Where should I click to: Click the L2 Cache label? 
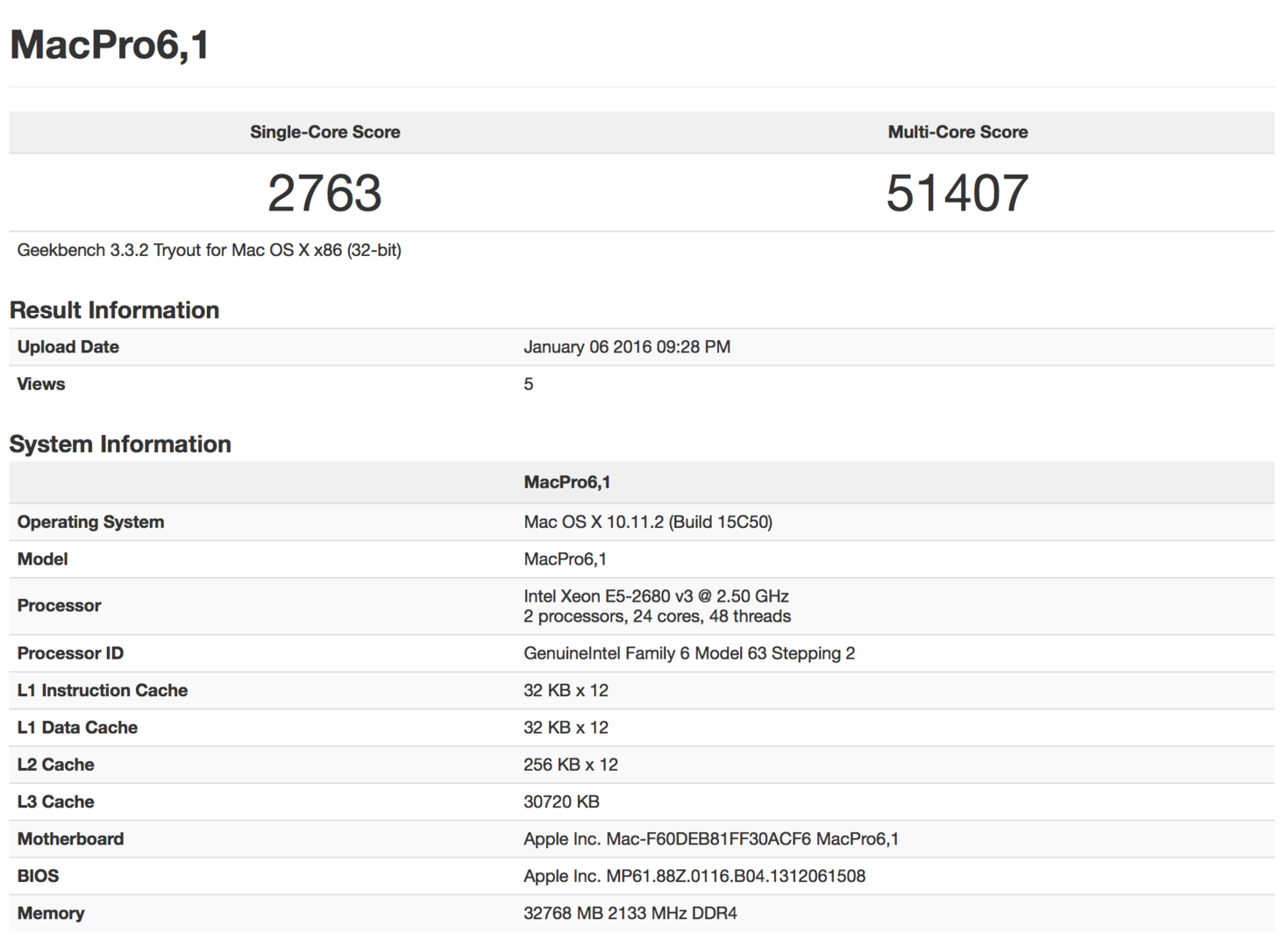coord(56,765)
